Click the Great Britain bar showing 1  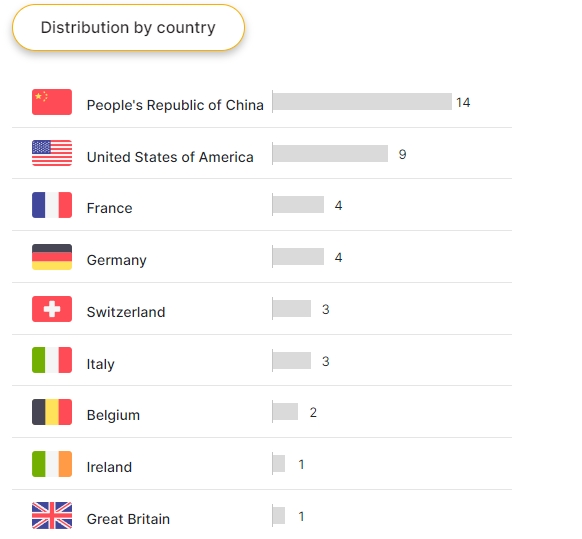tap(279, 516)
